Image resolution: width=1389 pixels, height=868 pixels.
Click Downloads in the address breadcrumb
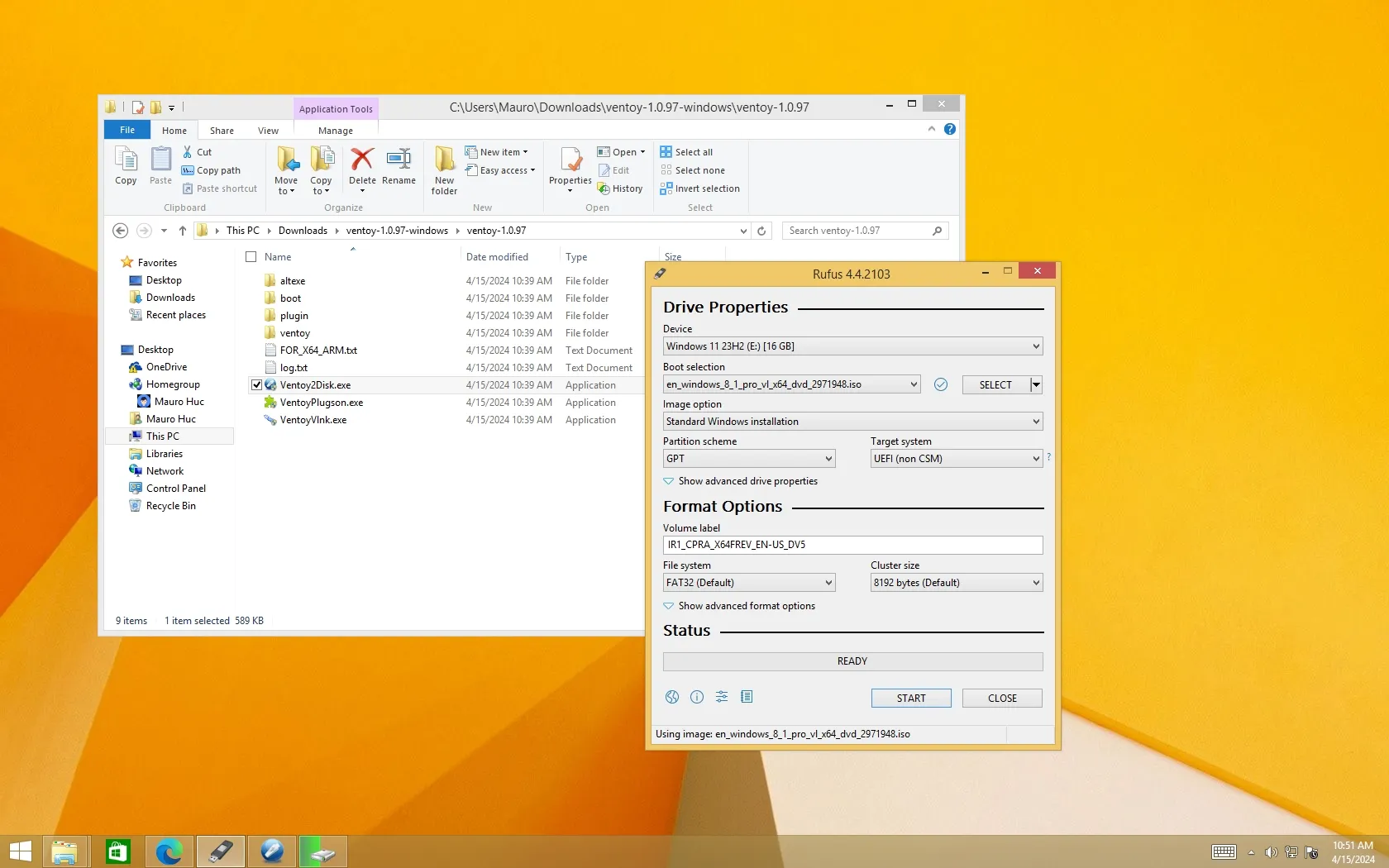tap(303, 231)
